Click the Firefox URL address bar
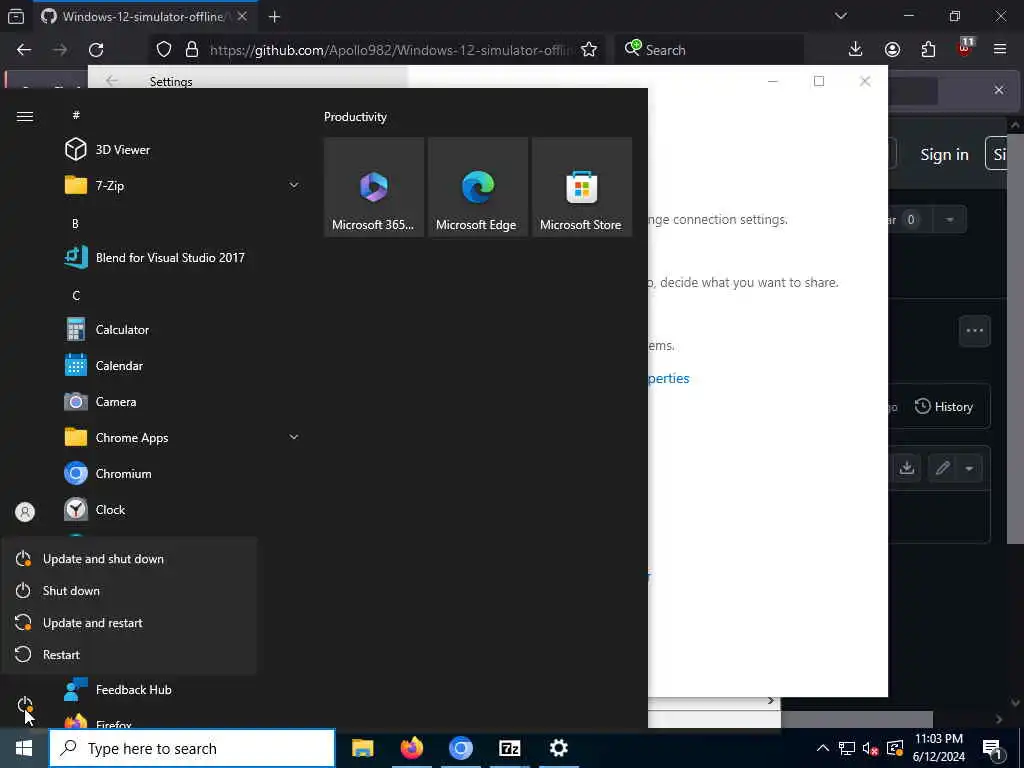Viewport: 1024px width, 768px height. coord(392,50)
